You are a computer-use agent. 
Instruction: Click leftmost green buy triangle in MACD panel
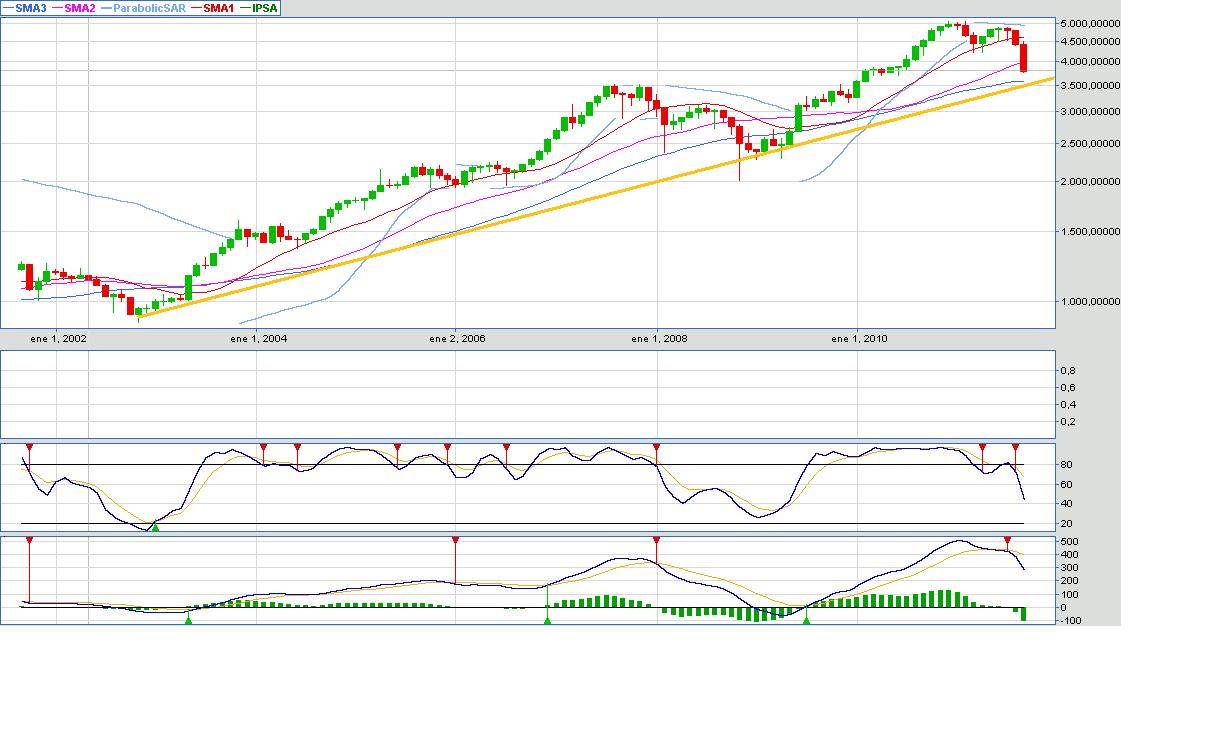pyautogui.click(x=188, y=620)
